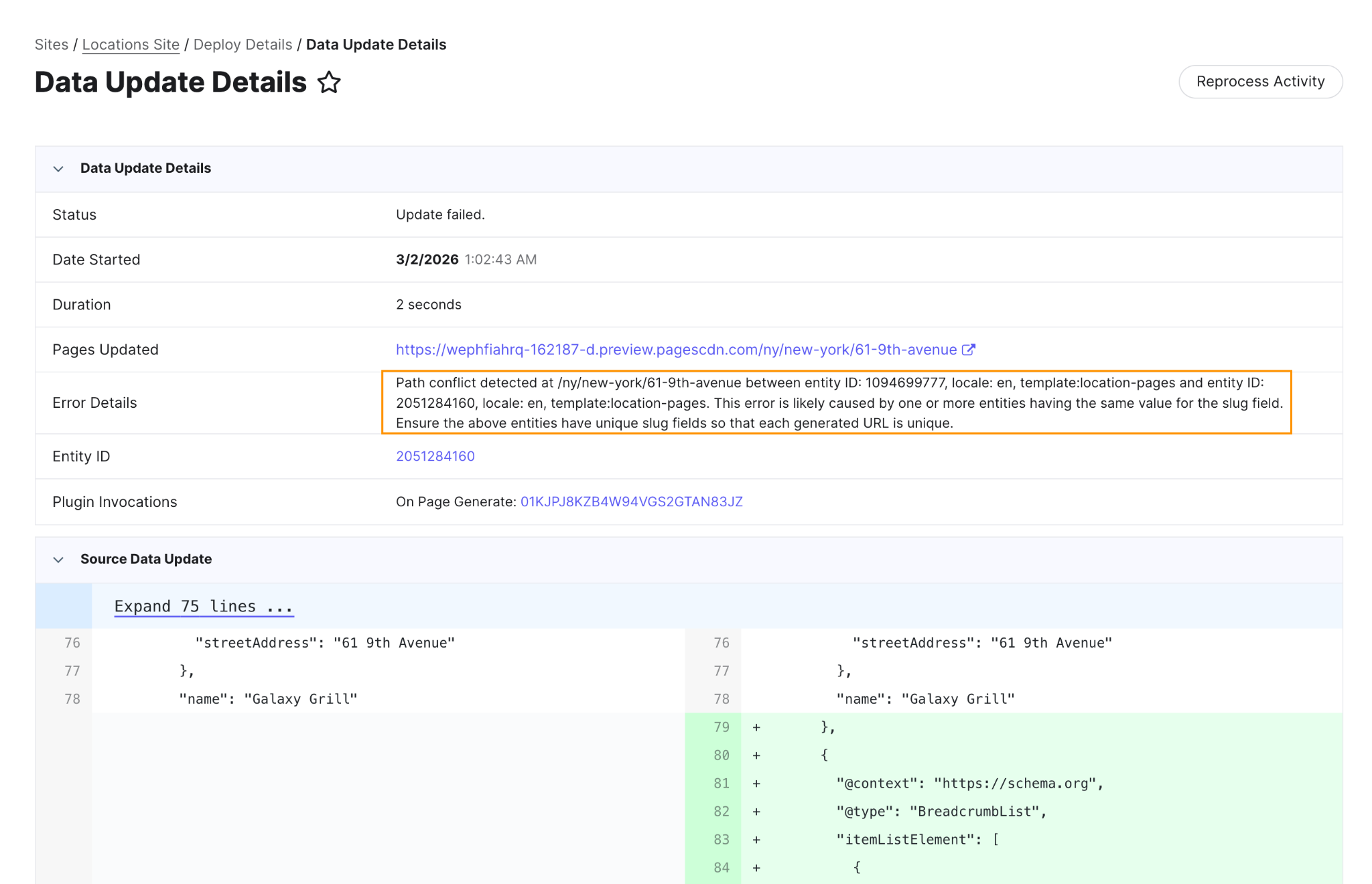1372x884 pixels.
Task: Click the external link icon after preview URL
Action: tap(969, 349)
